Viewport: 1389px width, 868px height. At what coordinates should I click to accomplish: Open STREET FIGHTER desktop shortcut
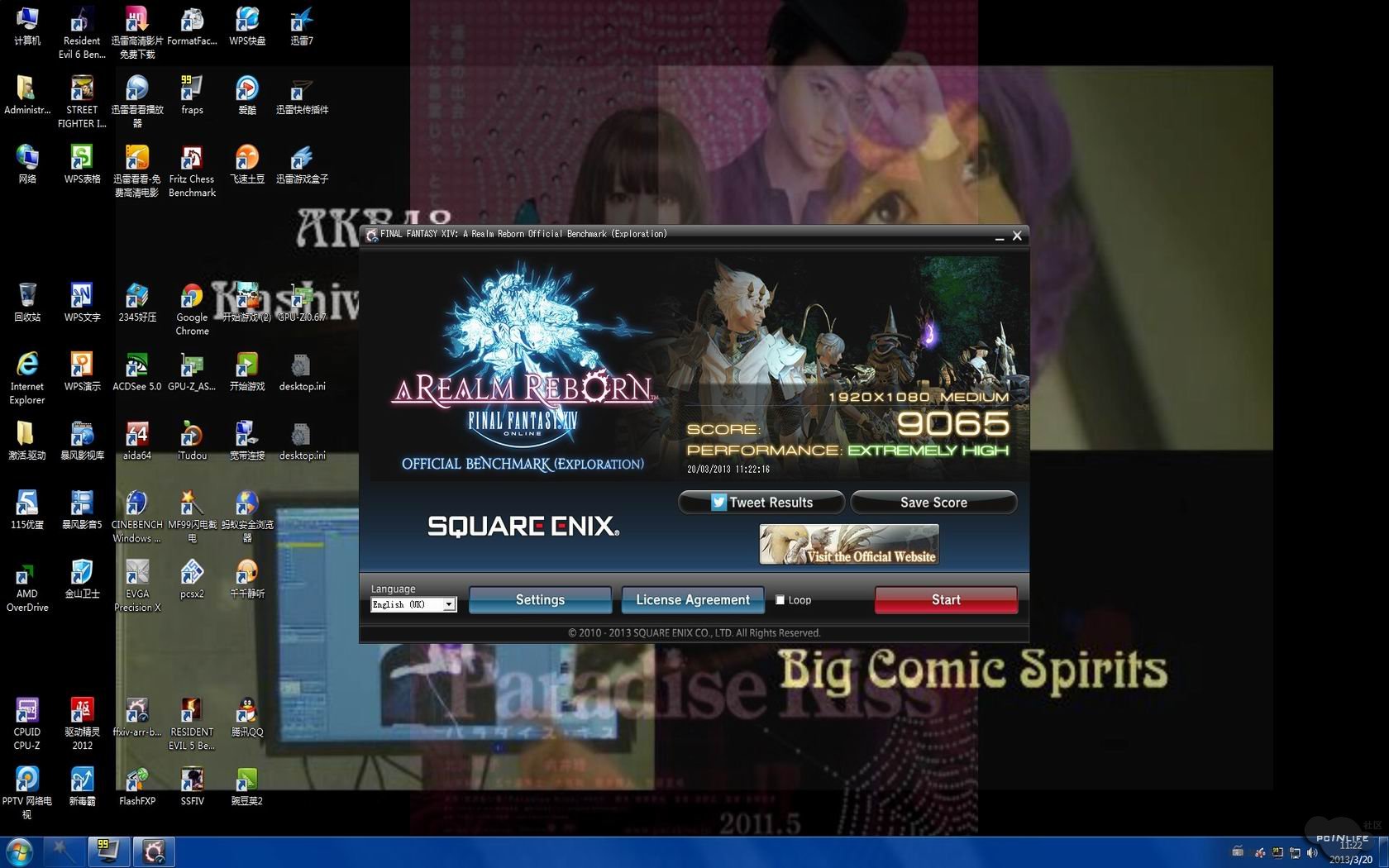click(82, 101)
